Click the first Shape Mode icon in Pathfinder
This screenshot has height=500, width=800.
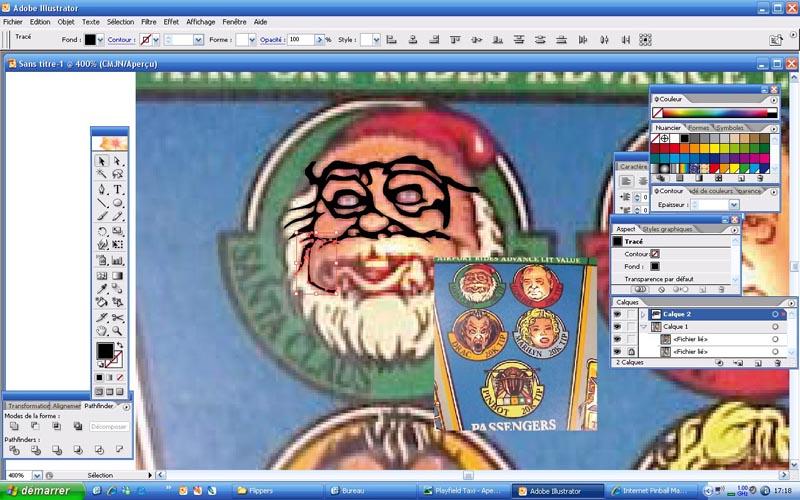[14, 426]
